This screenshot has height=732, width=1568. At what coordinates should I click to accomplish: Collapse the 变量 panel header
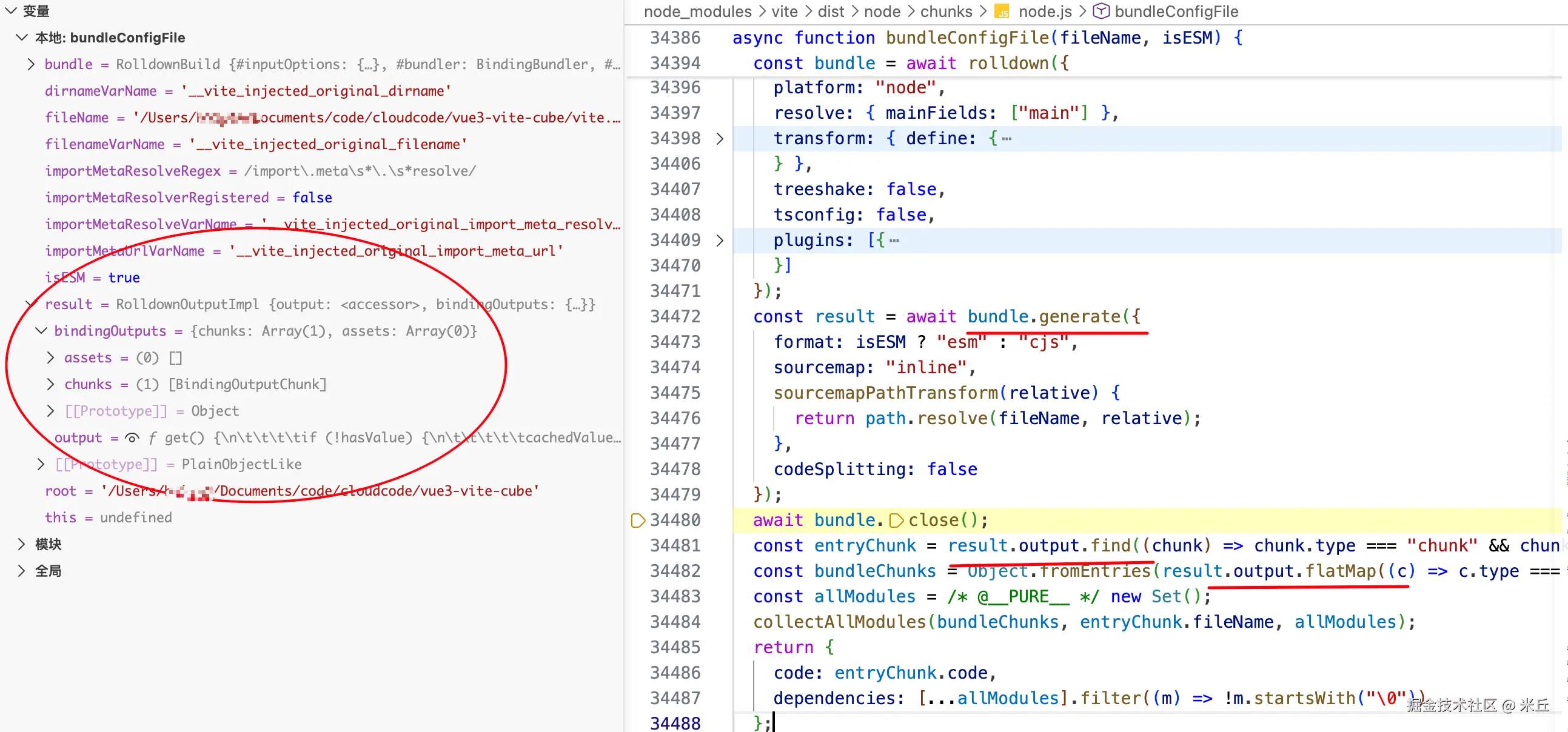(x=10, y=11)
